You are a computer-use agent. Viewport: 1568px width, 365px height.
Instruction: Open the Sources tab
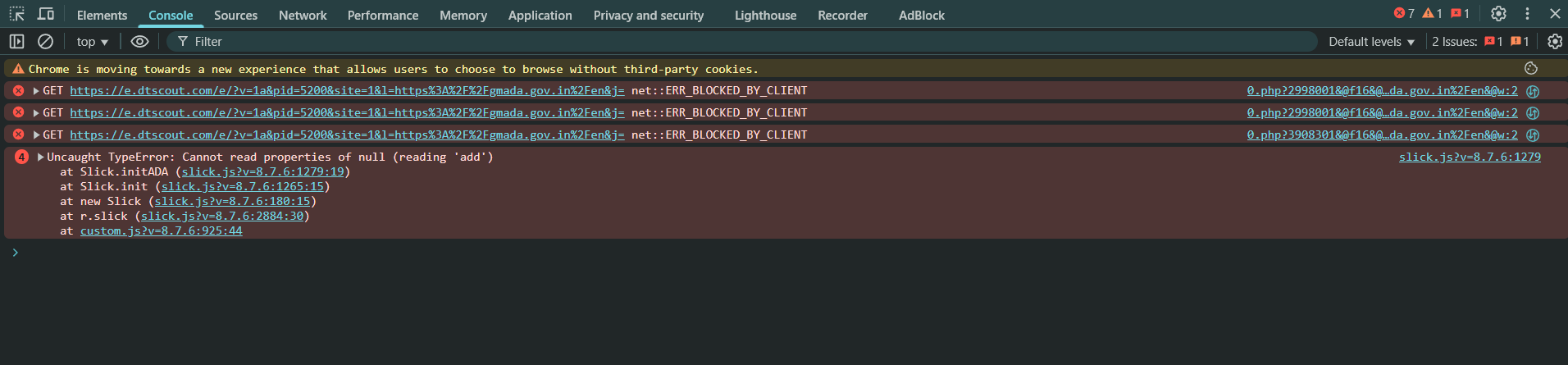pos(235,15)
